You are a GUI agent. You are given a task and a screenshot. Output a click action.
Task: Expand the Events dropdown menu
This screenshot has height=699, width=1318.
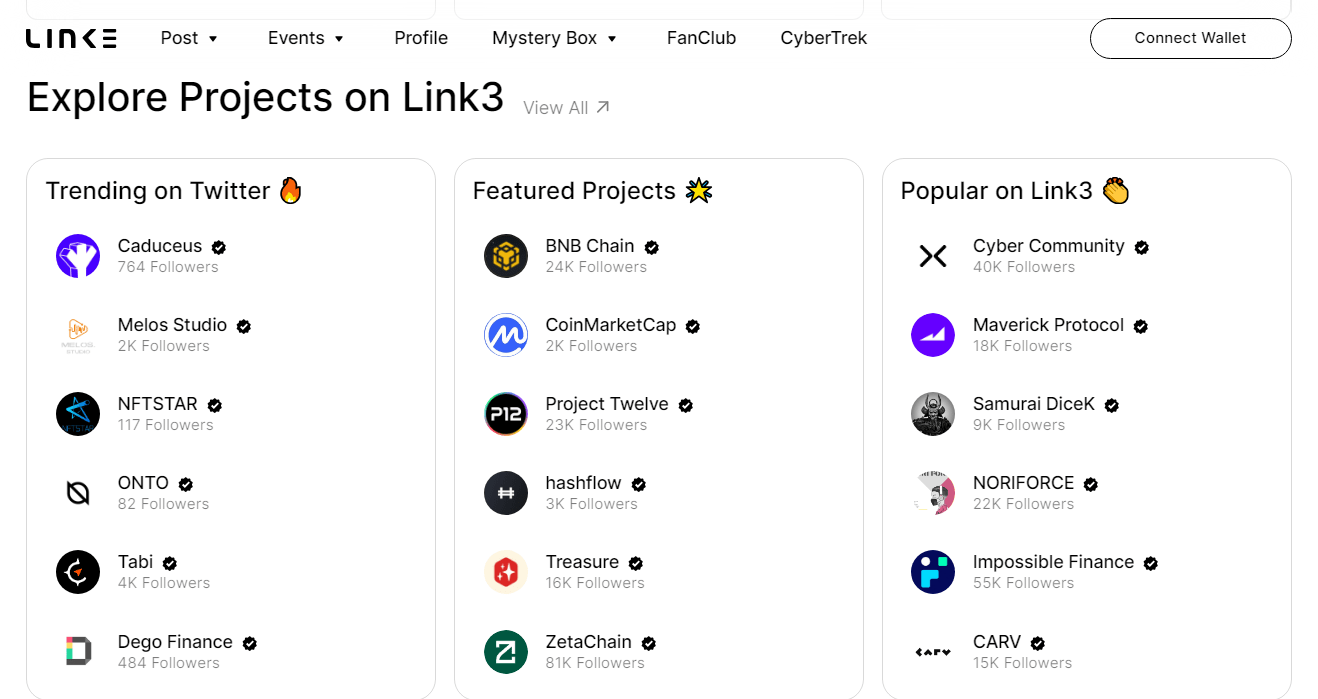pyautogui.click(x=306, y=38)
